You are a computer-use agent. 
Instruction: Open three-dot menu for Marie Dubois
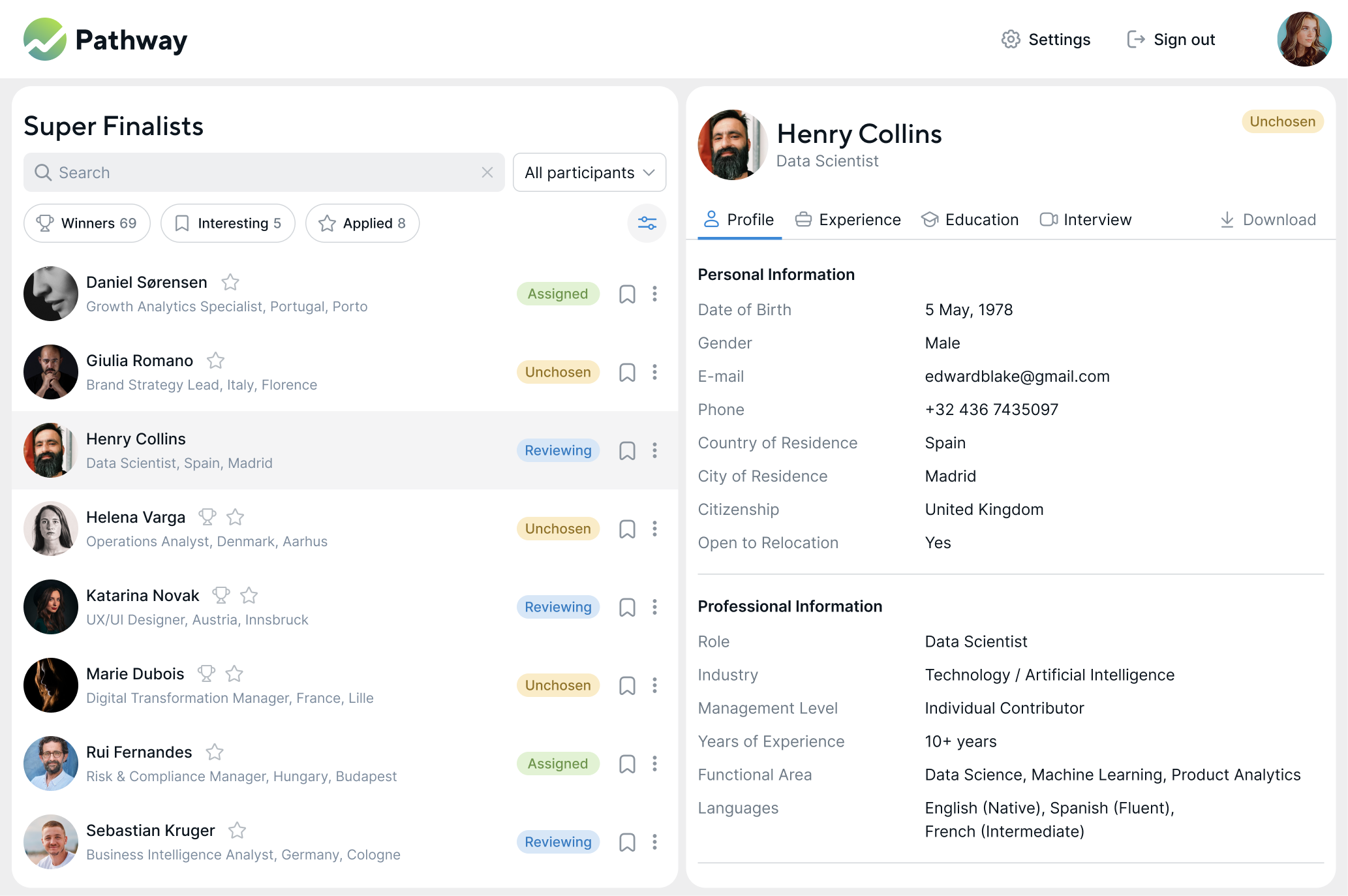click(654, 685)
